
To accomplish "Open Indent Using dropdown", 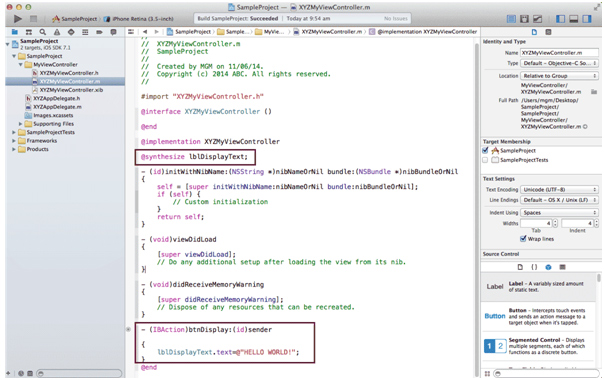I will (x=559, y=212).
